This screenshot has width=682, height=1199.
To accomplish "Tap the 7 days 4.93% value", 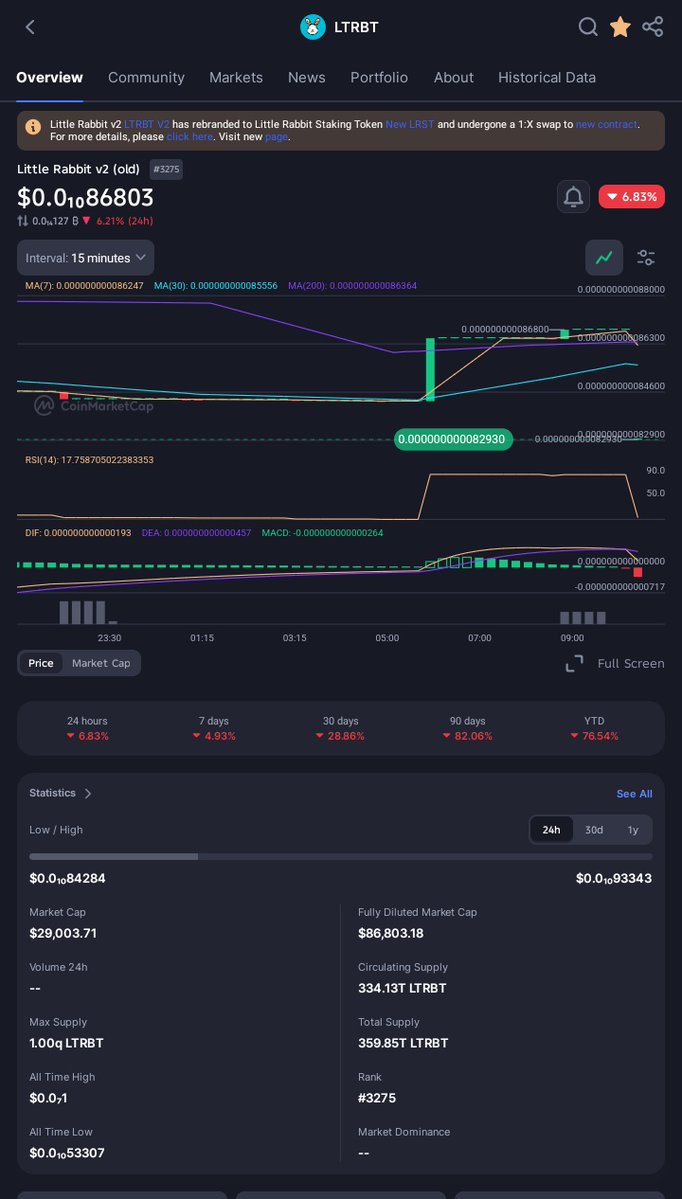I will (x=214, y=736).
